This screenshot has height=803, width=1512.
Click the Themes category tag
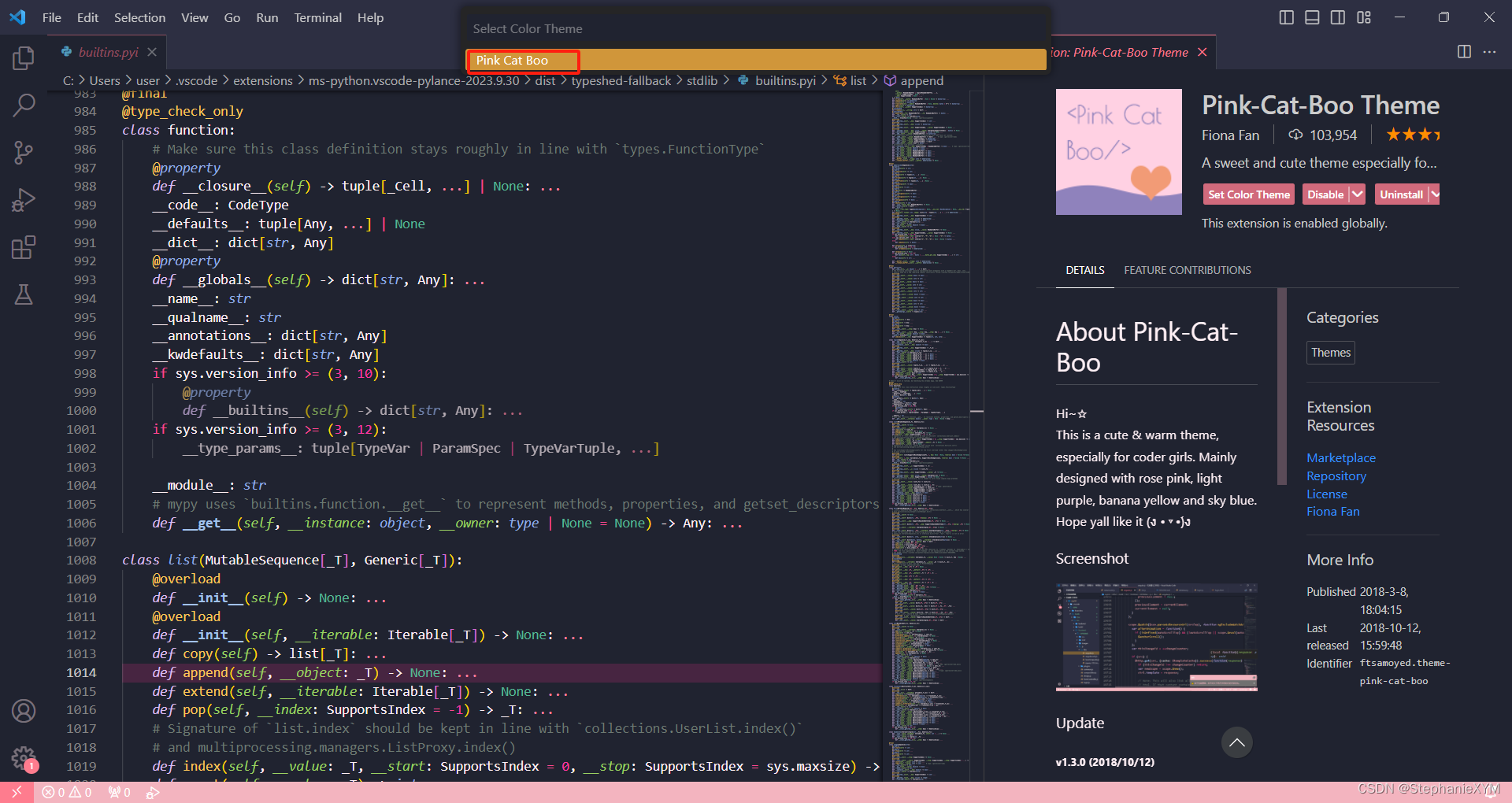[x=1331, y=353]
